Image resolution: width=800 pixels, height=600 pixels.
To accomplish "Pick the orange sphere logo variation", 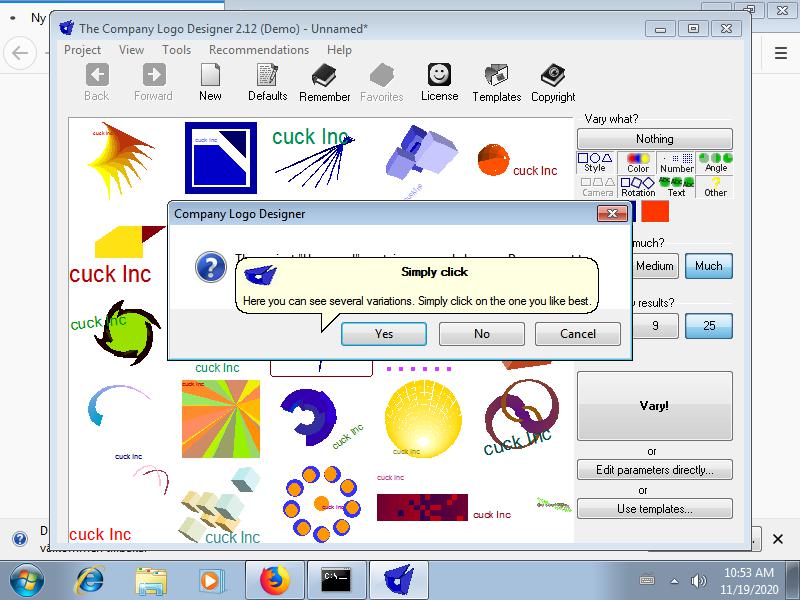I will [x=493, y=160].
